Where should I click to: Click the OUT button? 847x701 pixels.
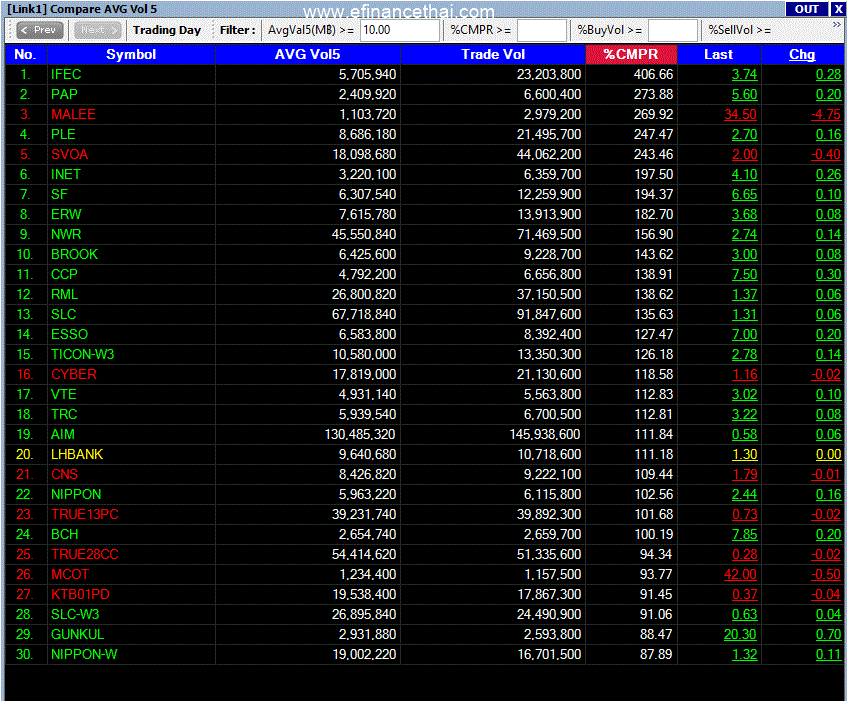806,9
